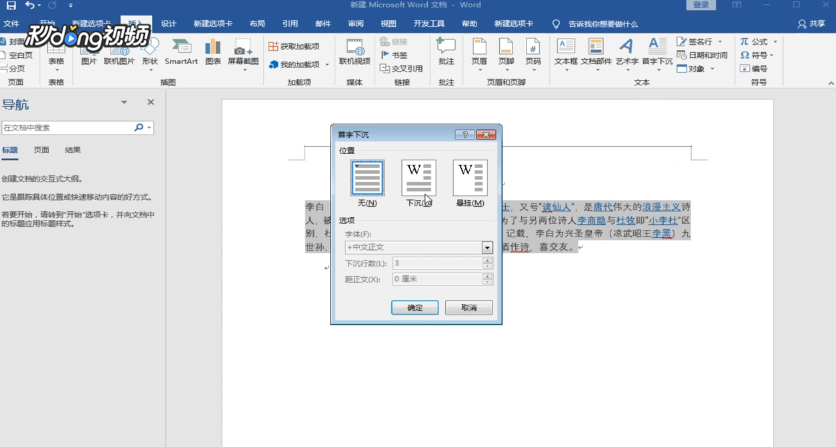
Task: Insert online video (联机视频)
Action: 355,52
